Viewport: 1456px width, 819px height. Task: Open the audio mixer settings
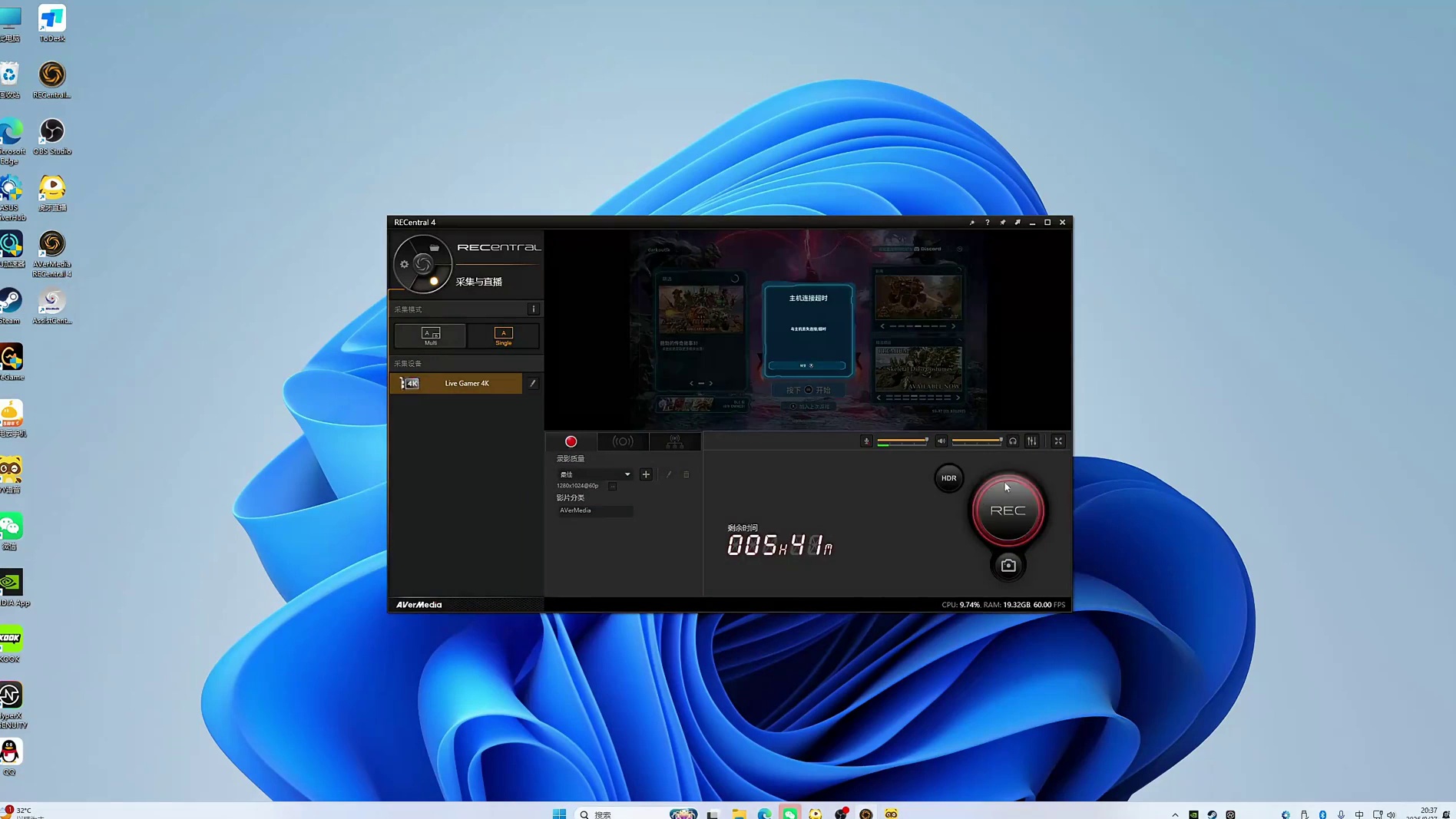point(1032,441)
